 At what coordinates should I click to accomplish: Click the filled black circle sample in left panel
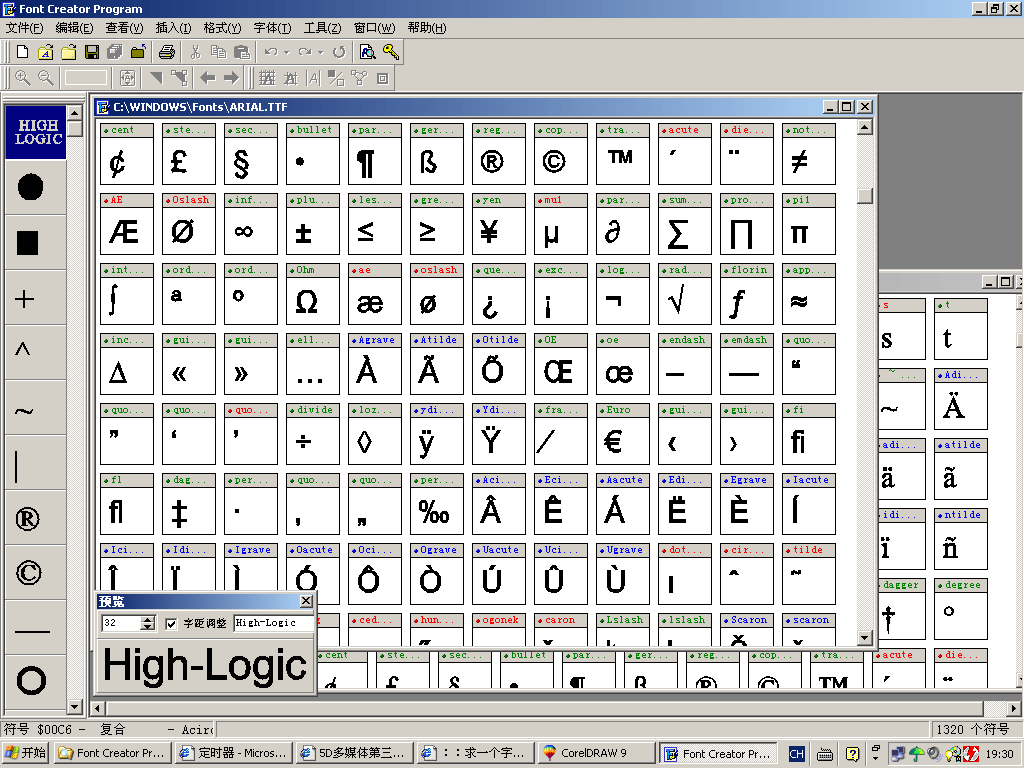pyautogui.click(x=31, y=187)
